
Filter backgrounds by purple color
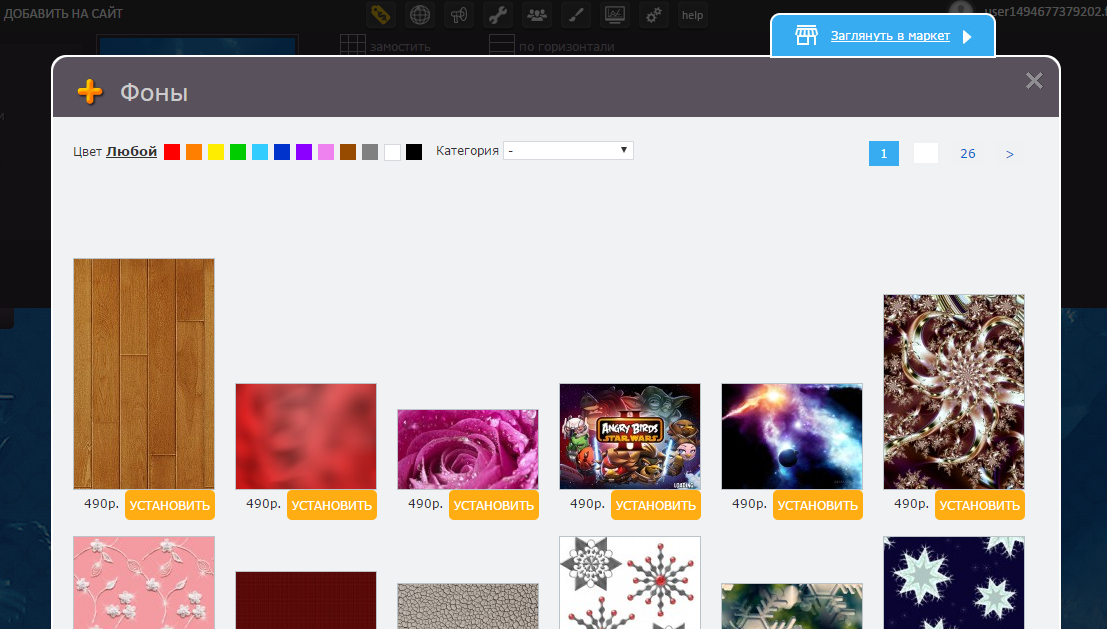pyautogui.click(x=304, y=152)
